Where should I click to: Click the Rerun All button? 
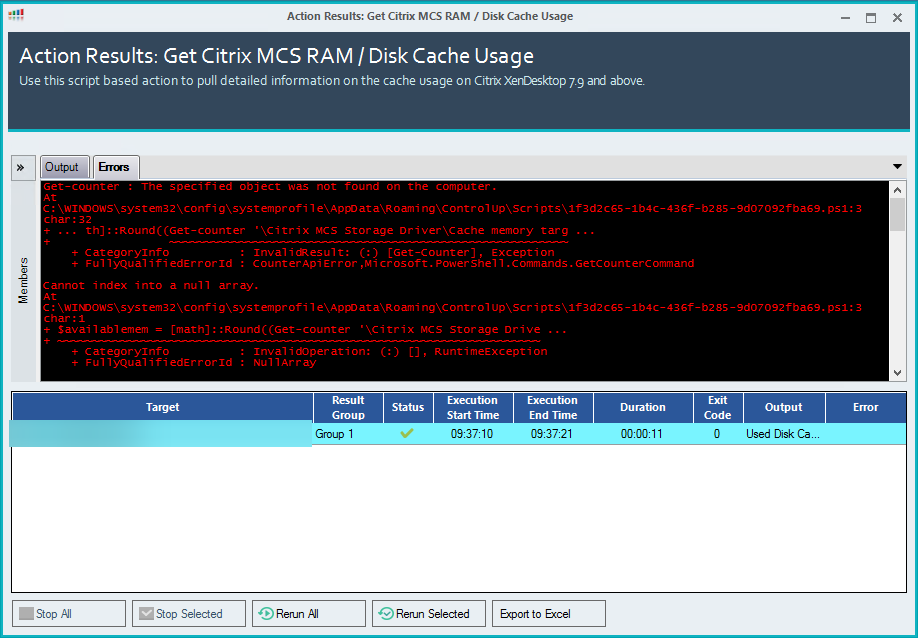(309, 613)
